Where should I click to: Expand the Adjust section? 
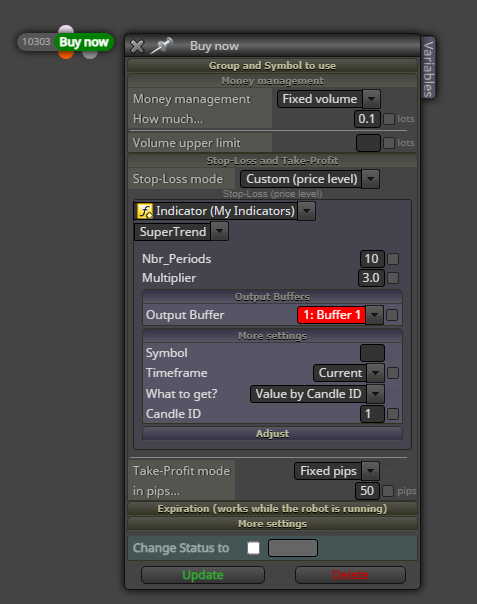[x=272, y=434]
